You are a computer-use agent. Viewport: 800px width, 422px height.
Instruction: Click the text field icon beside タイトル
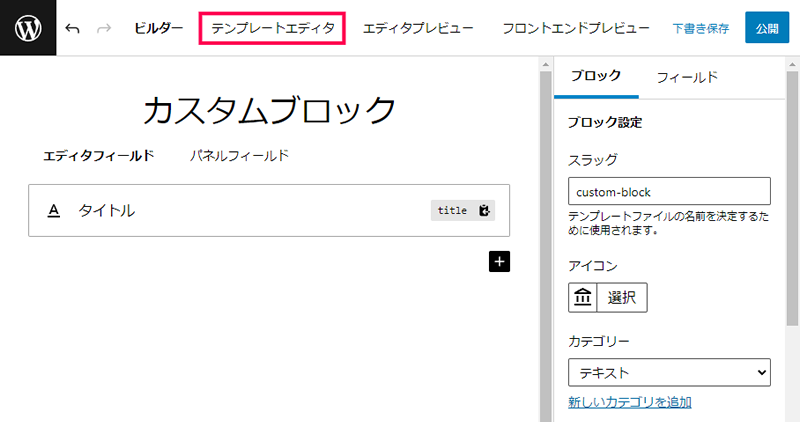[54, 211]
